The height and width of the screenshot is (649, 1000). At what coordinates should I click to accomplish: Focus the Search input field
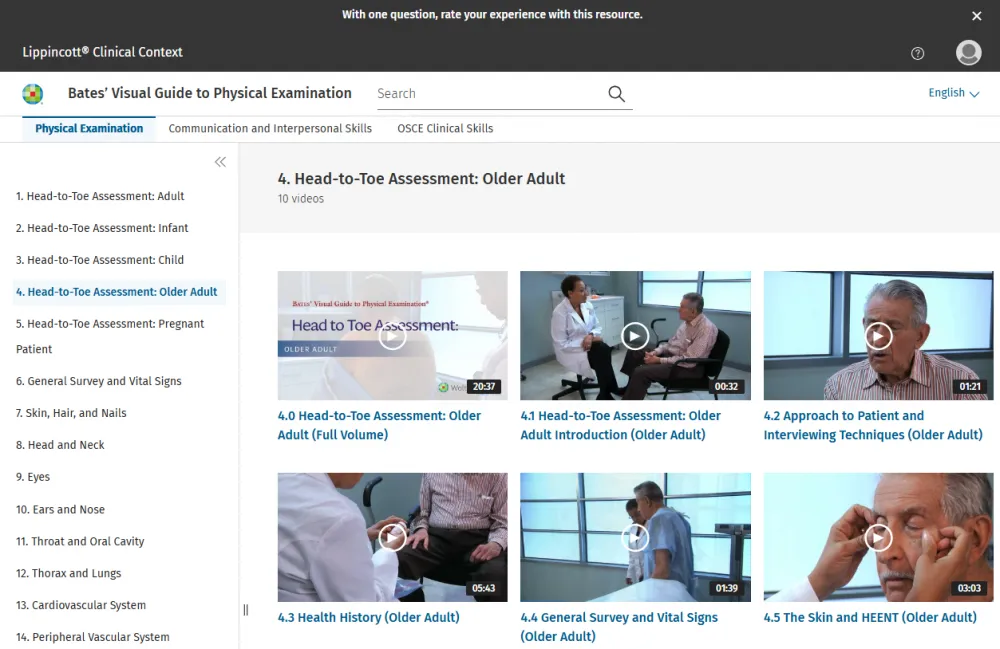[488, 94]
